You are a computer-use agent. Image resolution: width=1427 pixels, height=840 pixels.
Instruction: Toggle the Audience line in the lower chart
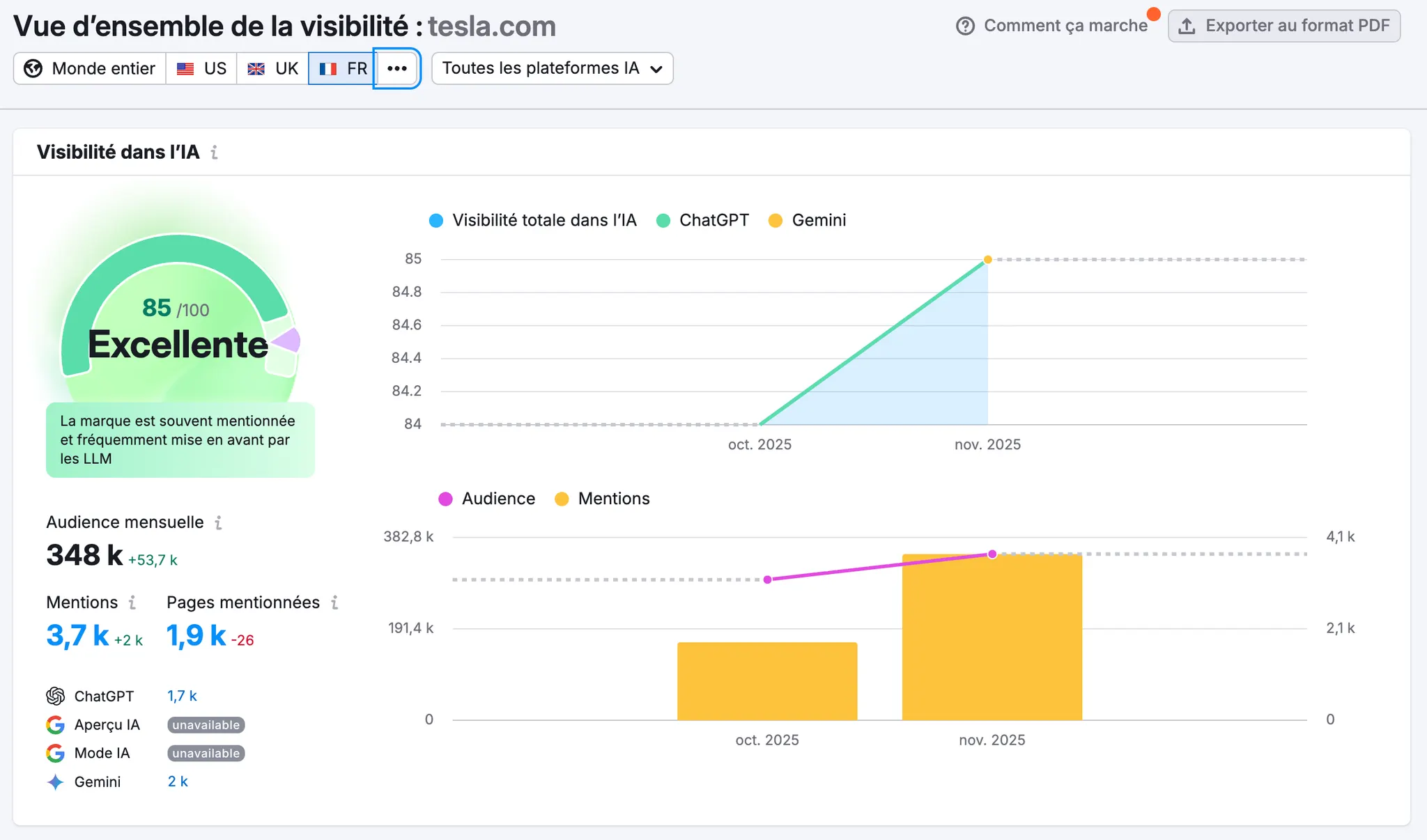pyautogui.click(x=487, y=499)
